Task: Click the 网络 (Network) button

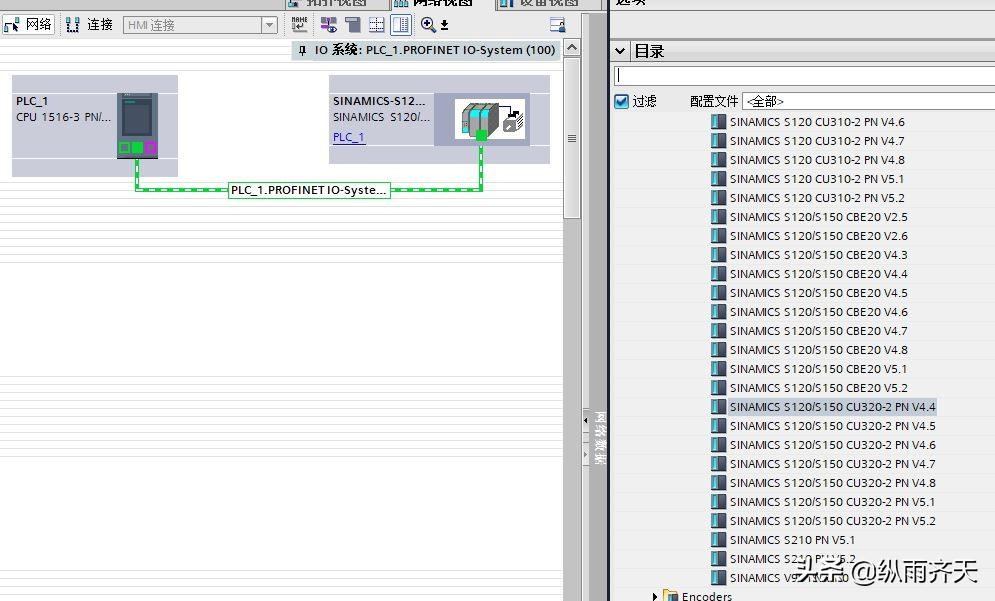Action: point(28,25)
